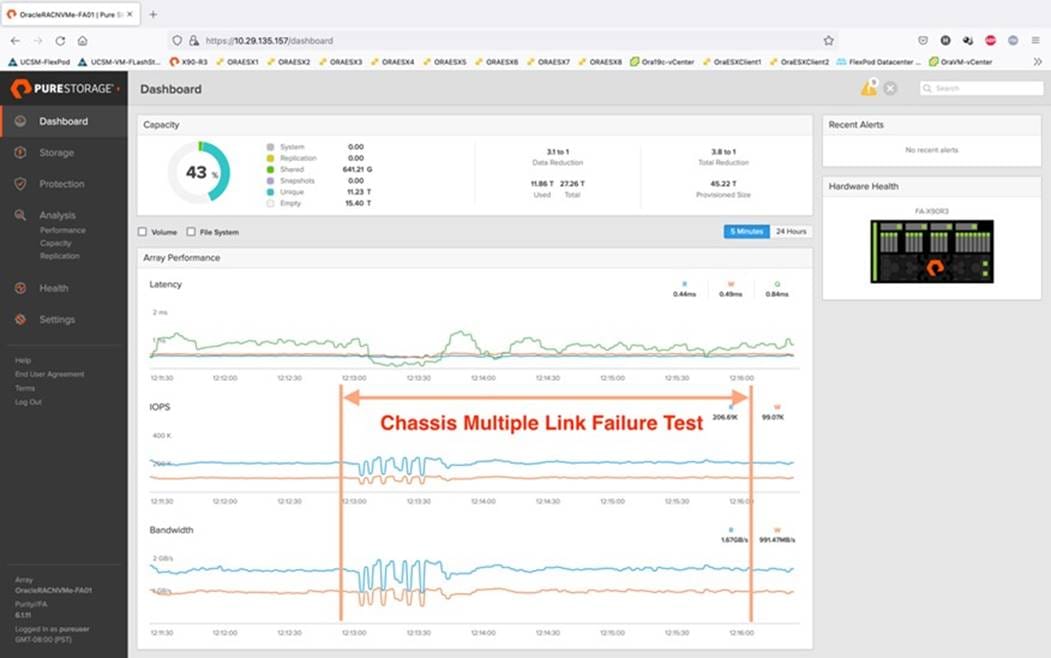The height and width of the screenshot is (658, 1051).
Task: Open the UCSM-VM-FlashSt... bookmark
Action: (x=119, y=62)
